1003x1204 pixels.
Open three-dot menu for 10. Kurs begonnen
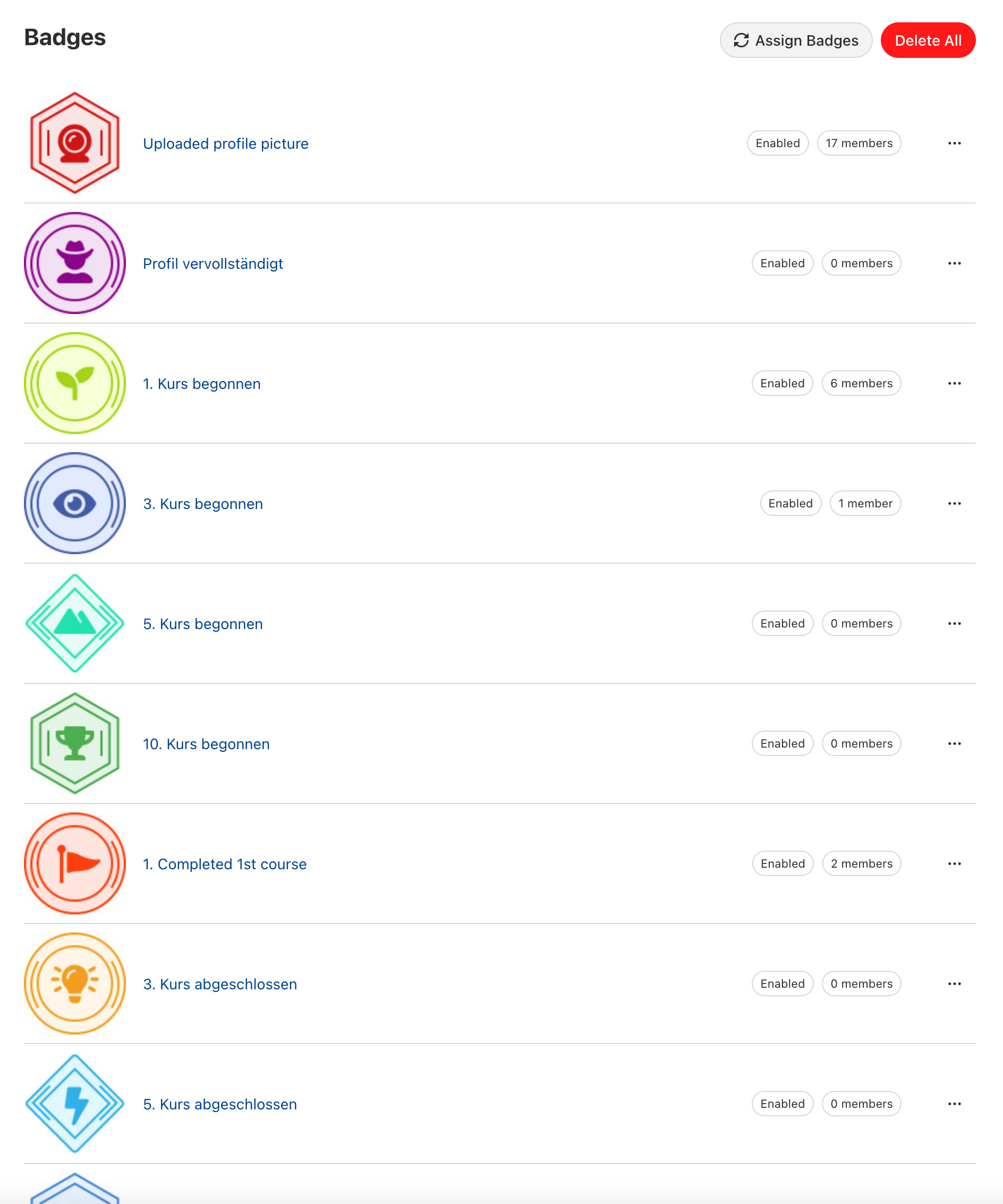coord(954,744)
